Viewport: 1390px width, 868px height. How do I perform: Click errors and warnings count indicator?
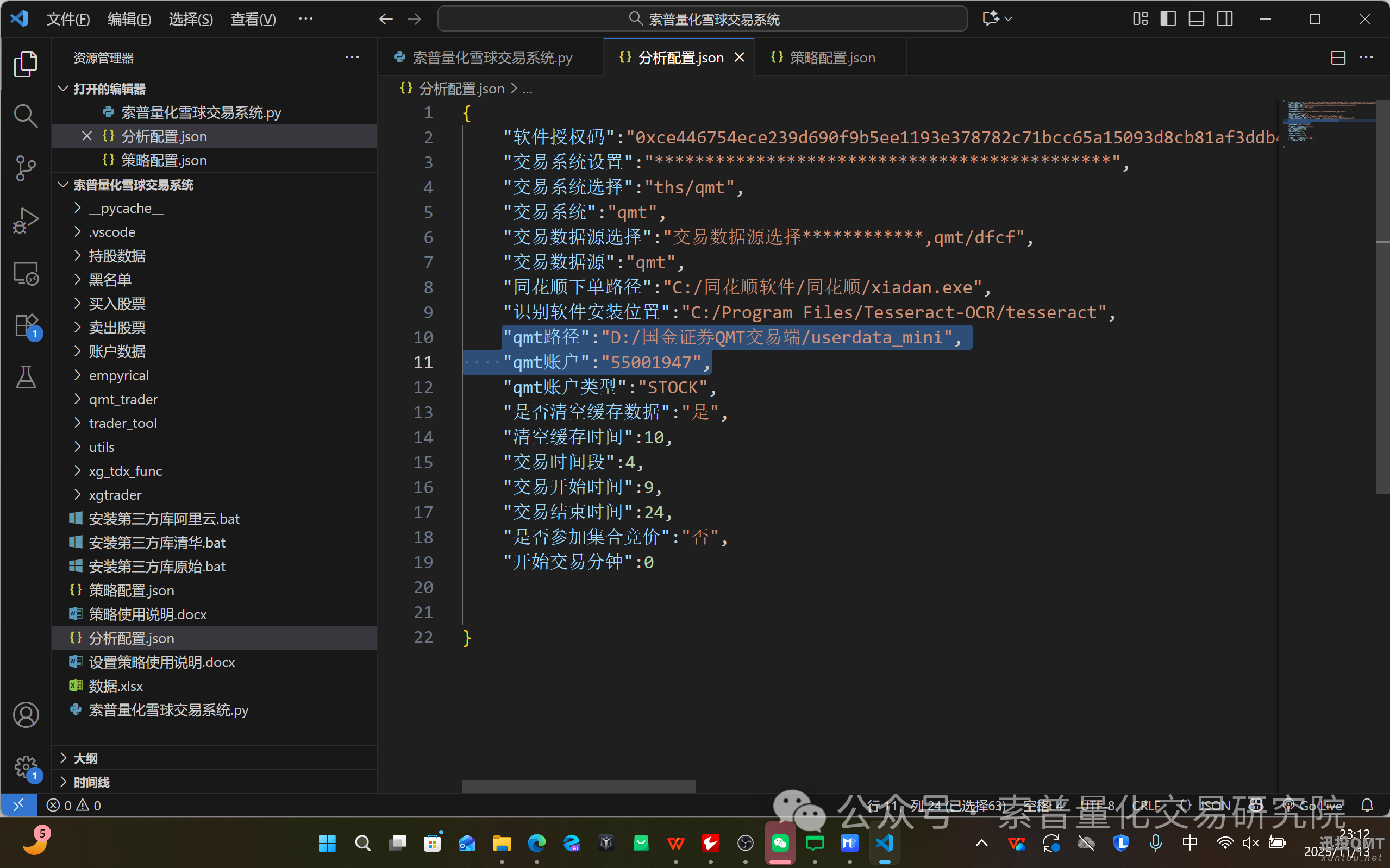click(73, 806)
